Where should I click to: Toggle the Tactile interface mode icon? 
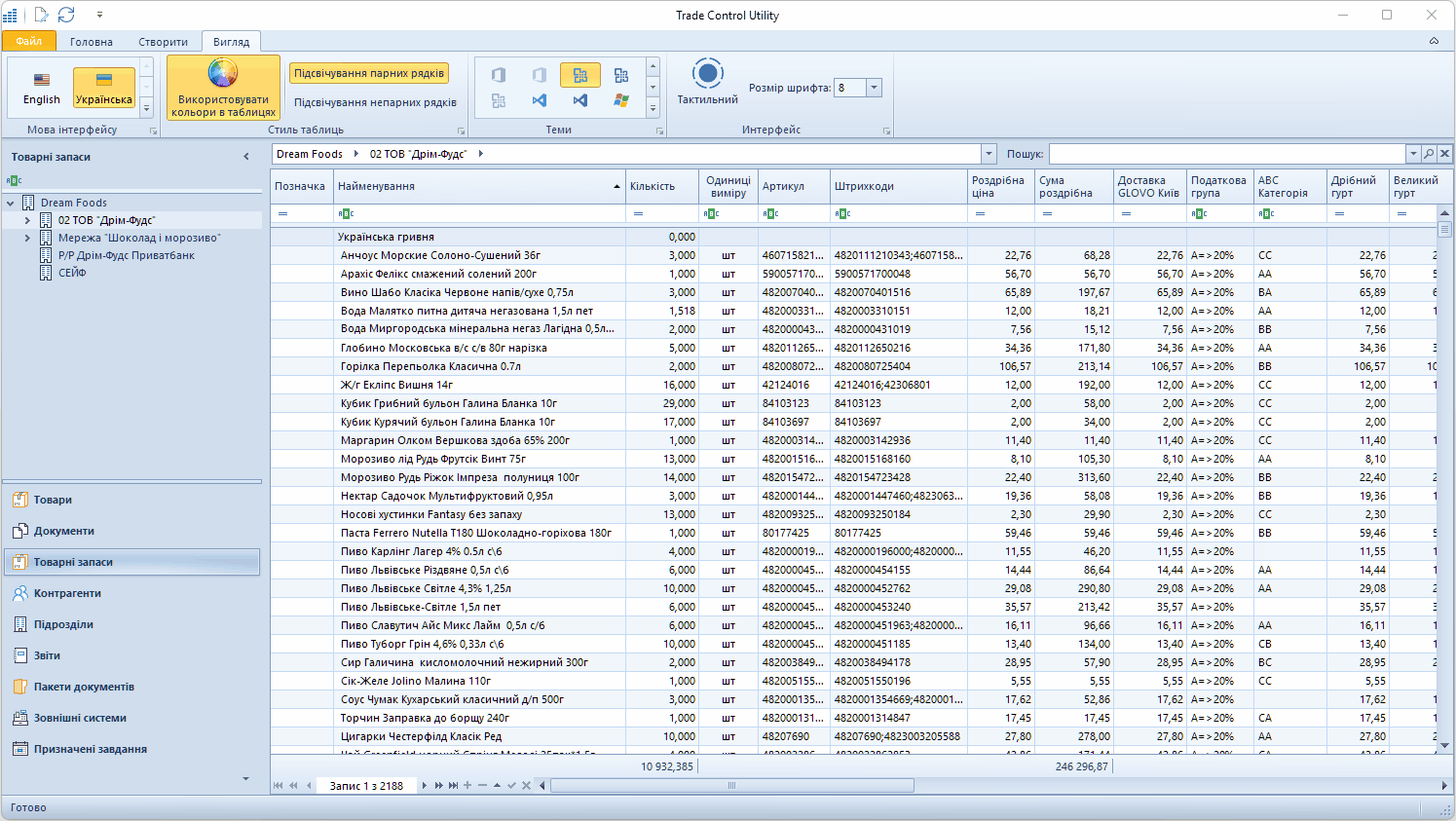[x=708, y=75]
